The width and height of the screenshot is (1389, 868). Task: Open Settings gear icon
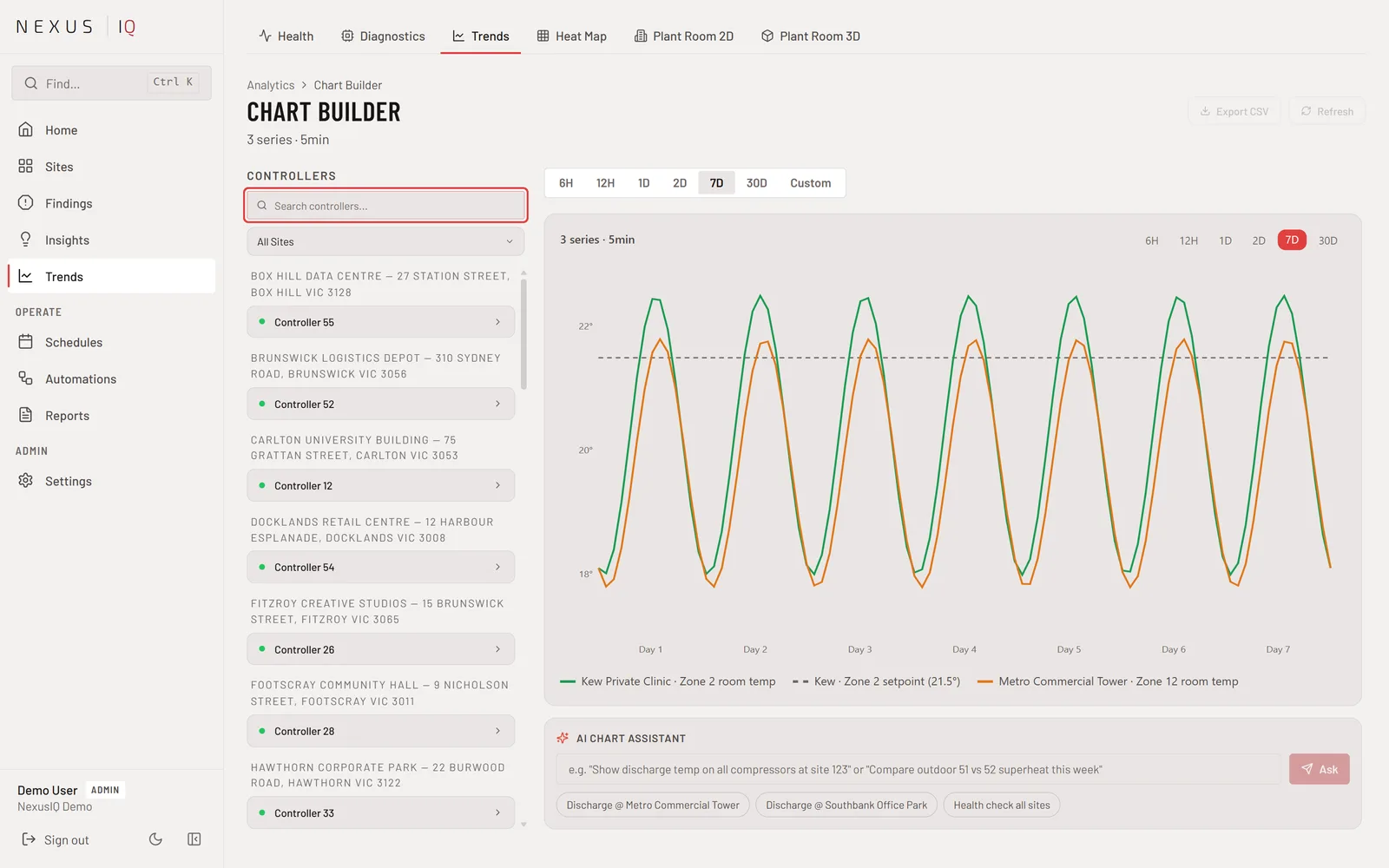pyautogui.click(x=26, y=481)
